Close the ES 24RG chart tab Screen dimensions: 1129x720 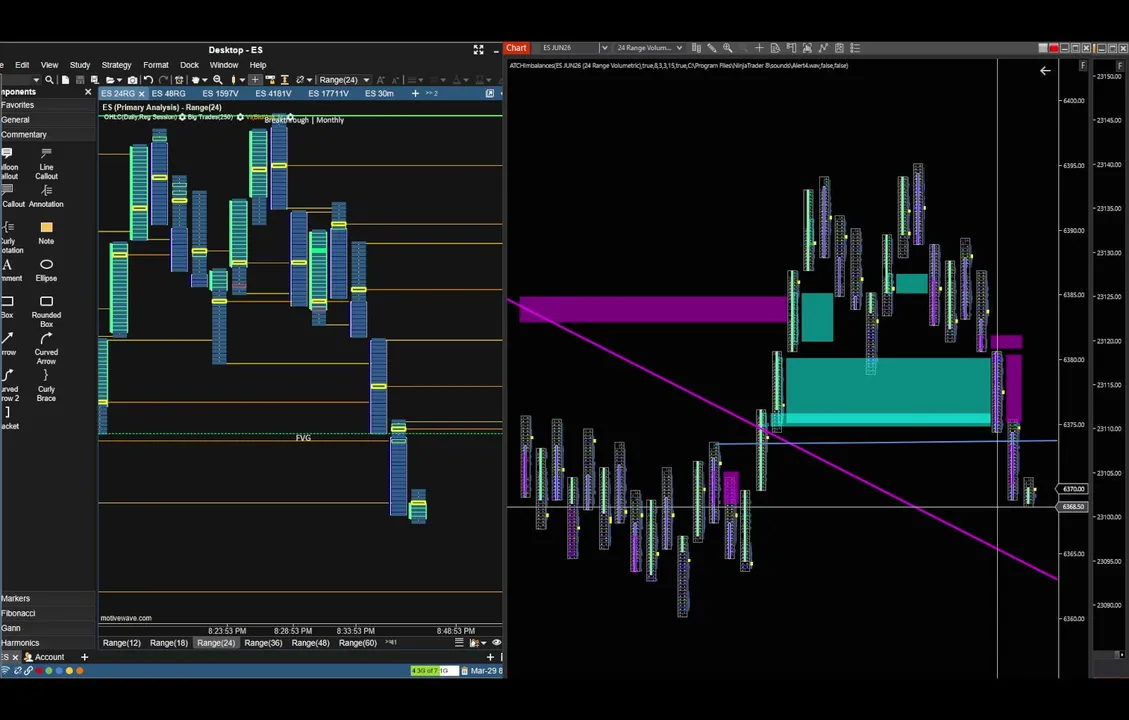click(141, 94)
